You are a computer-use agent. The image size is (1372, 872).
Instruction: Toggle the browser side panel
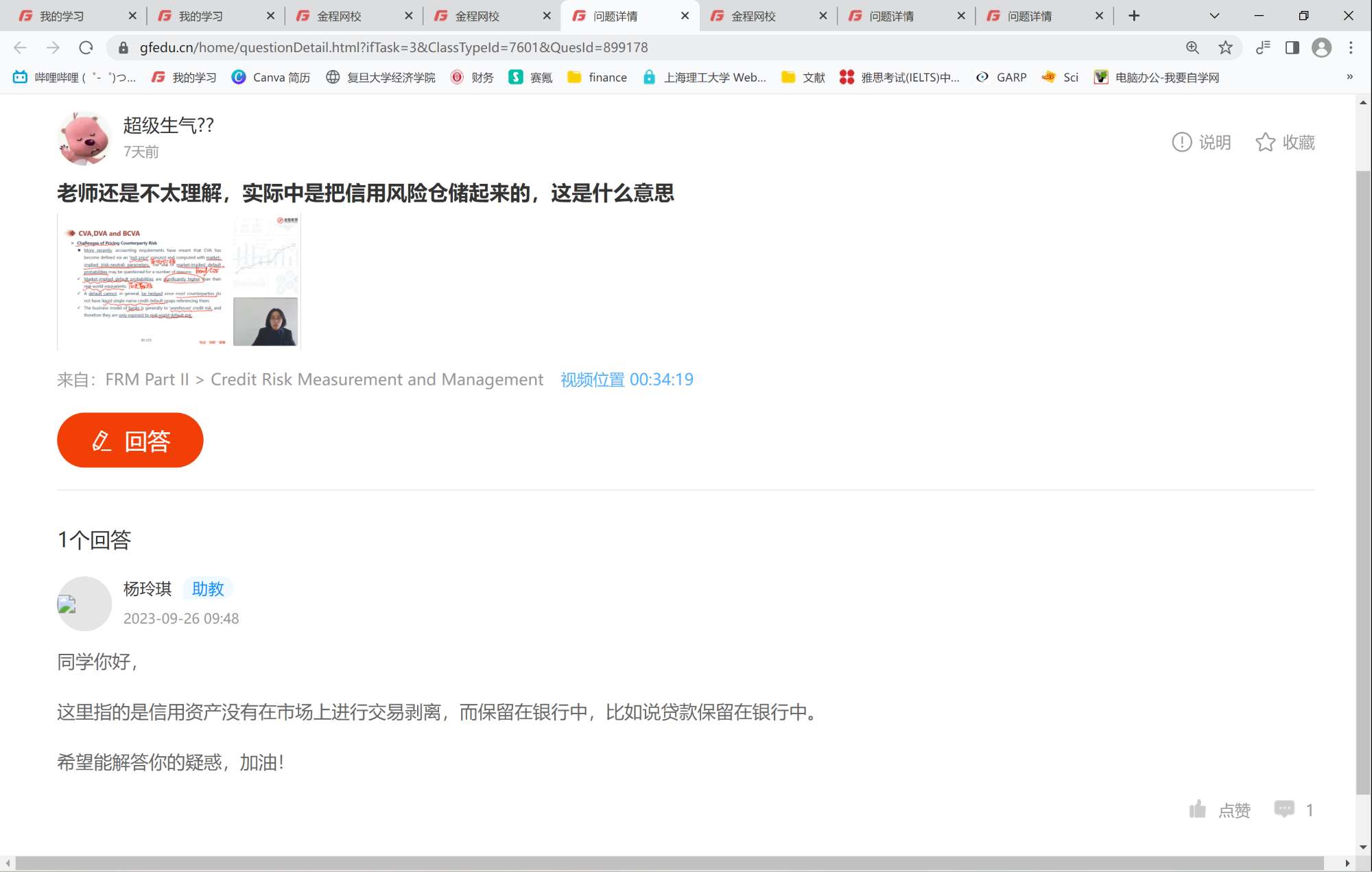pos(1292,47)
